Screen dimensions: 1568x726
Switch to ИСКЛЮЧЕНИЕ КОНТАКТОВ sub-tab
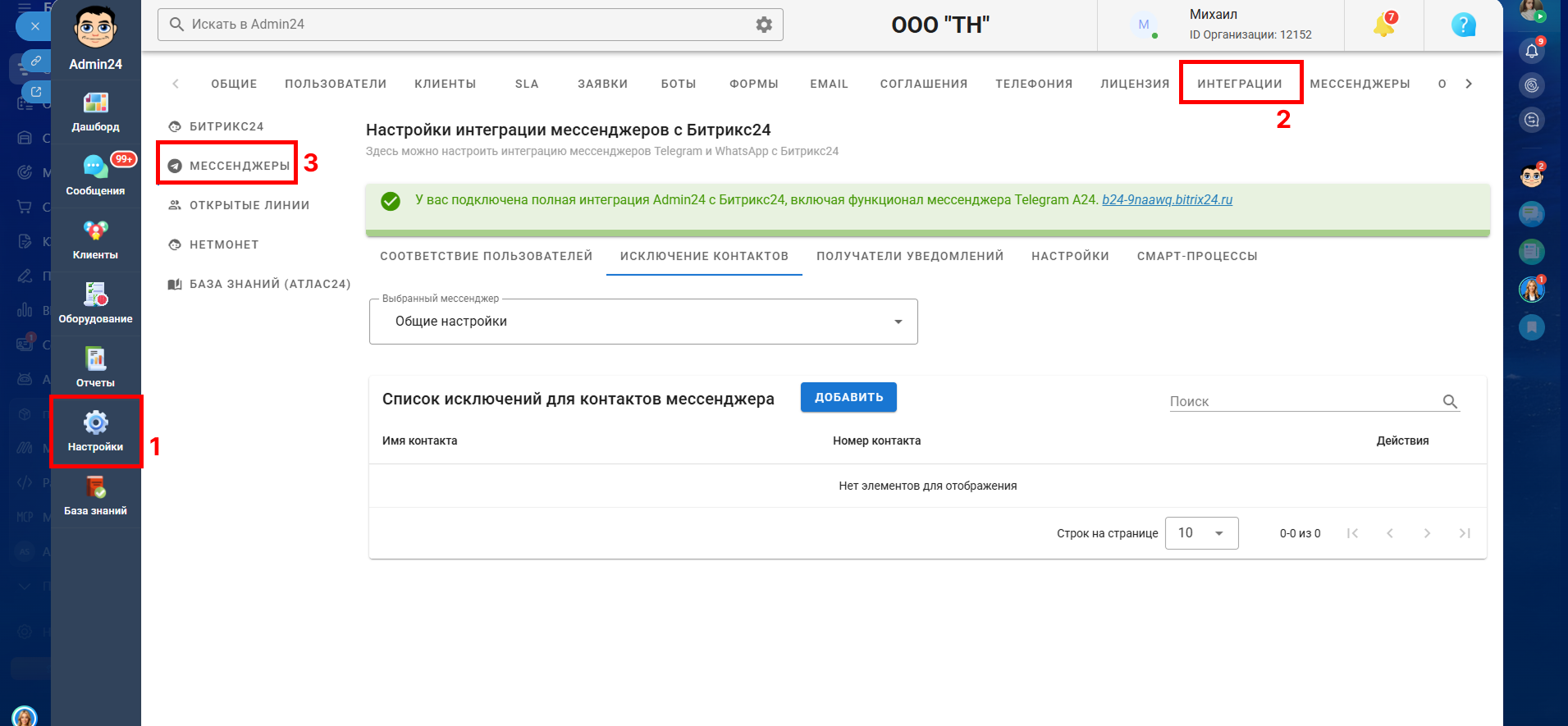pos(704,256)
